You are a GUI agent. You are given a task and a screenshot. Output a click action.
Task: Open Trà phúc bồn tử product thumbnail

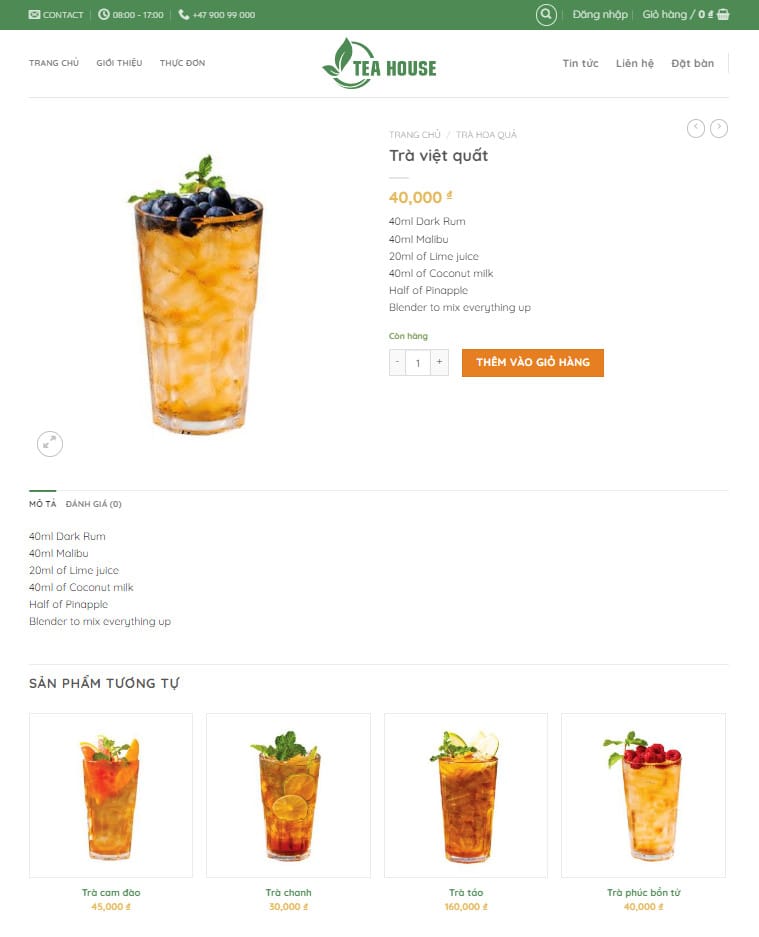coord(644,795)
